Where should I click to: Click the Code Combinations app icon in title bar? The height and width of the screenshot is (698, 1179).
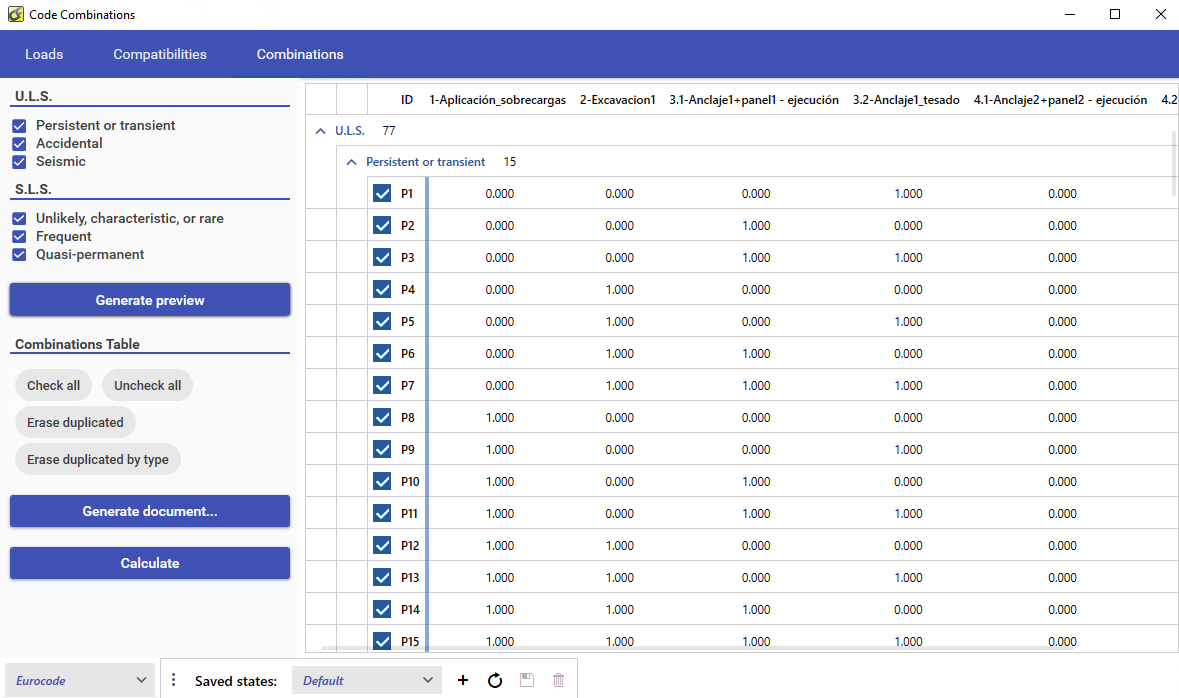click(x=15, y=15)
